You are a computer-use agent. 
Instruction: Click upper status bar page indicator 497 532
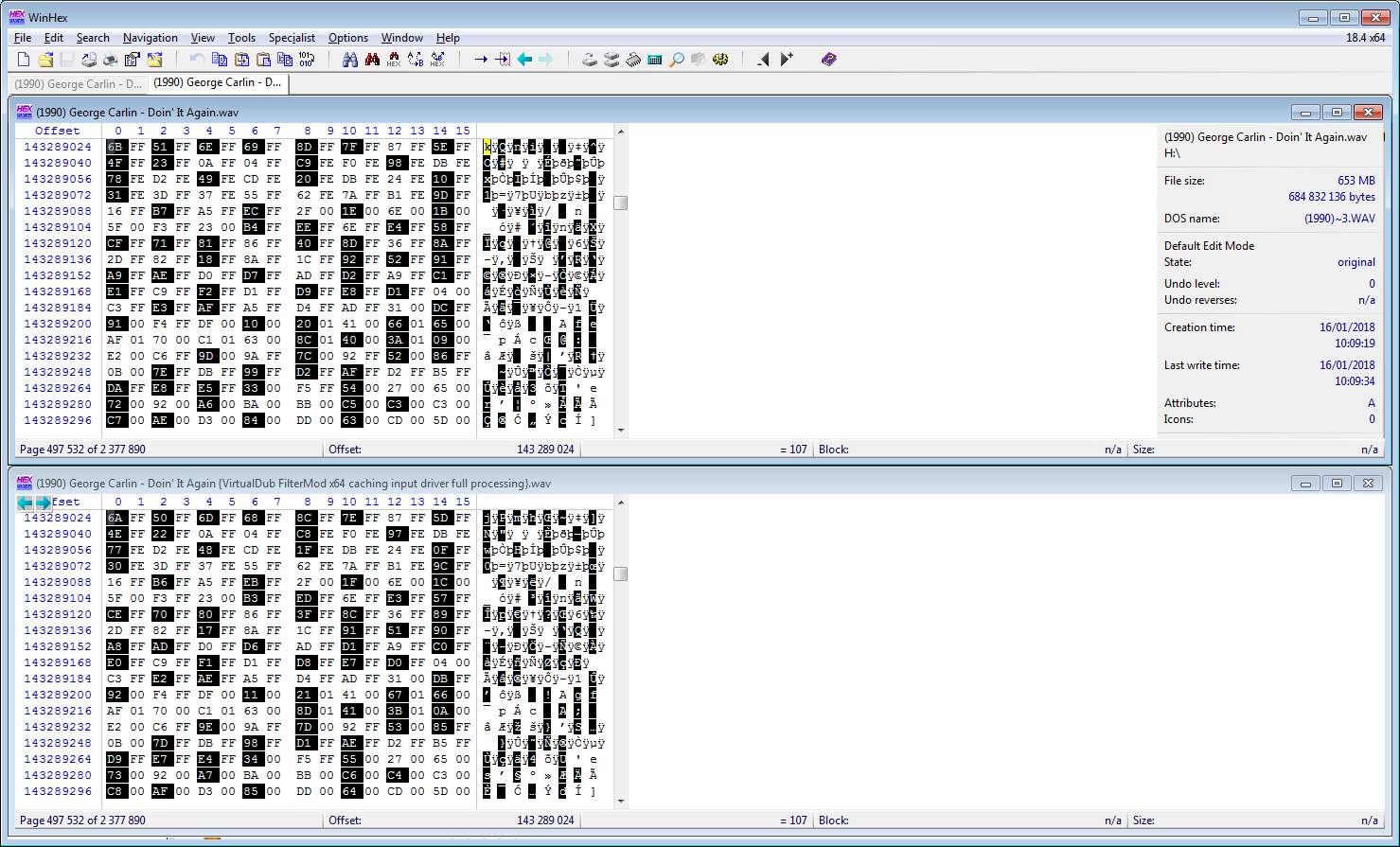click(x=82, y=450)
